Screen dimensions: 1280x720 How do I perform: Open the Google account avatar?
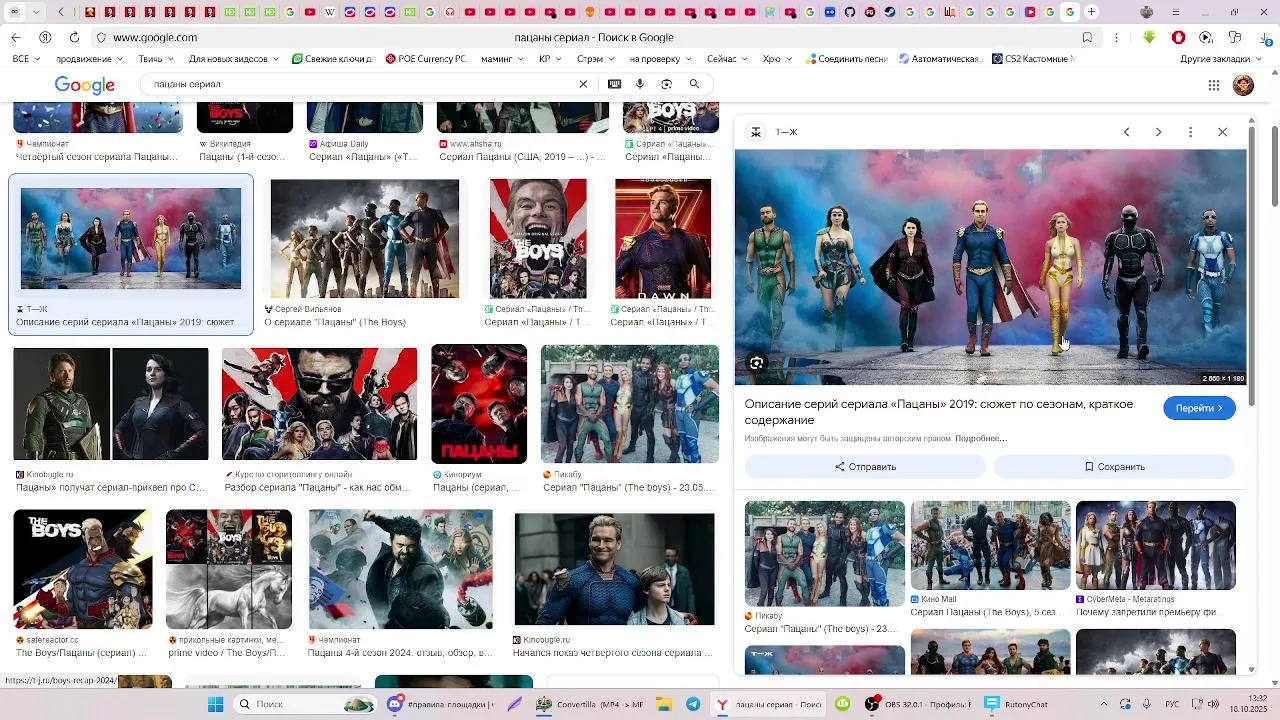[1243, 85]
